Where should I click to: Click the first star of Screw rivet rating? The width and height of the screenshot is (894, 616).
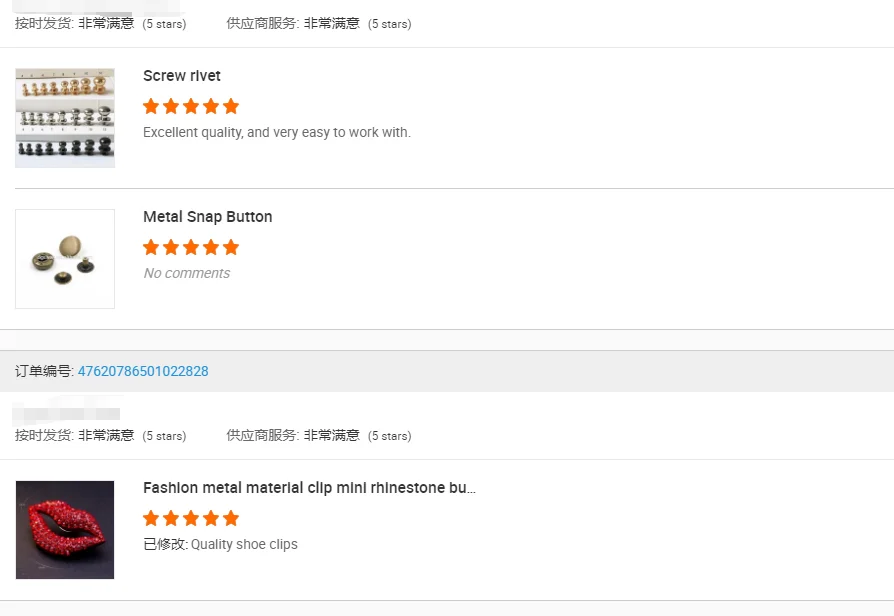pyautogui.click(x=151, y=106)
